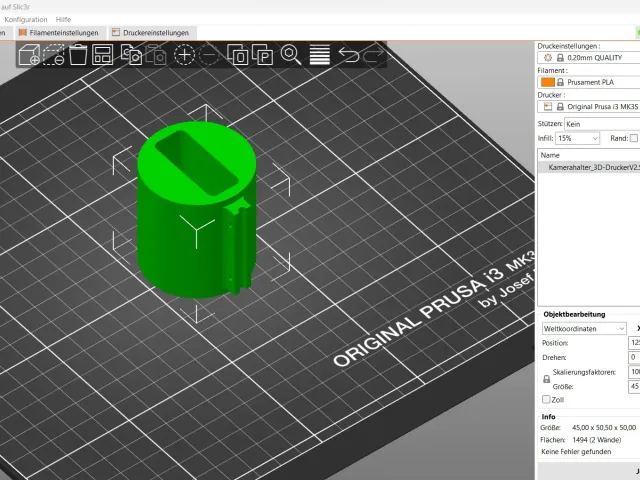Click the print settings gear icon
Viewport: 640px width, 480px height.
pos(548,58)
